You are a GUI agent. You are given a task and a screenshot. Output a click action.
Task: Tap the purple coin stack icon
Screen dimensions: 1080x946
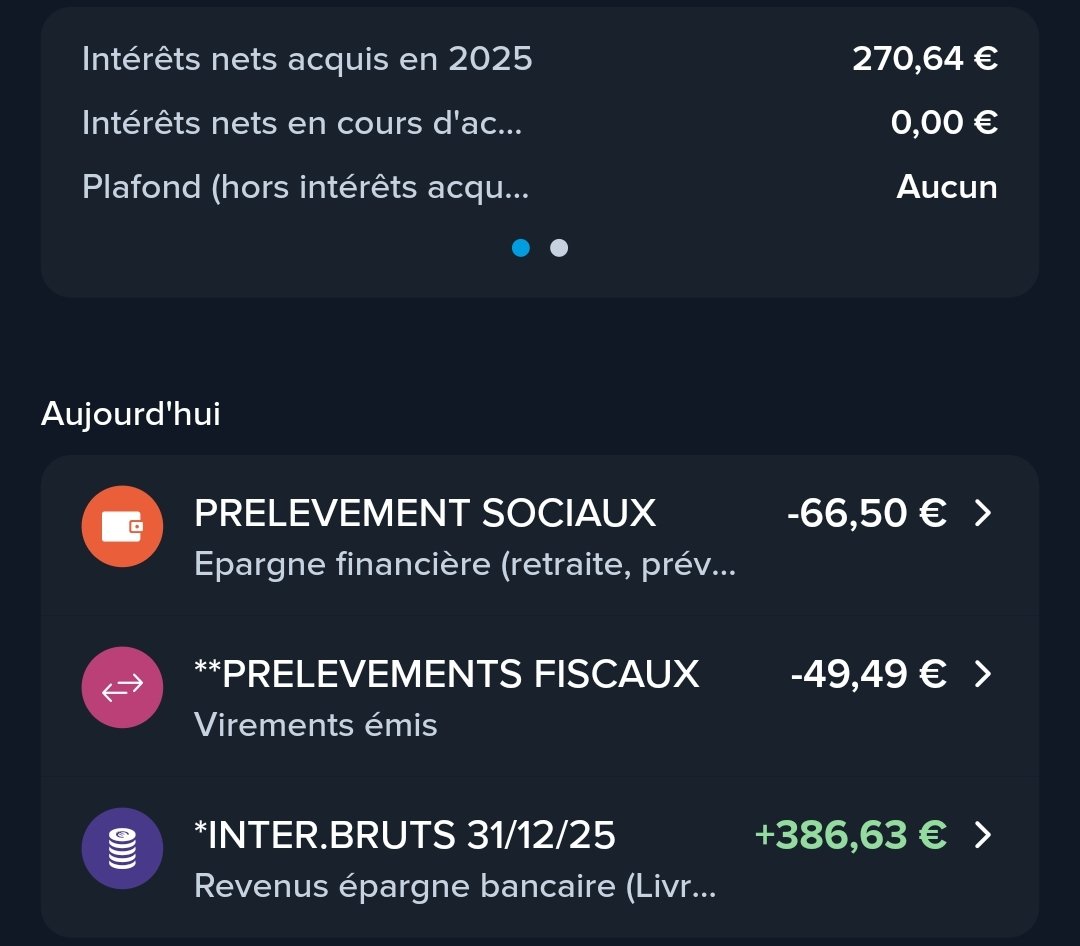coord(122,848)
